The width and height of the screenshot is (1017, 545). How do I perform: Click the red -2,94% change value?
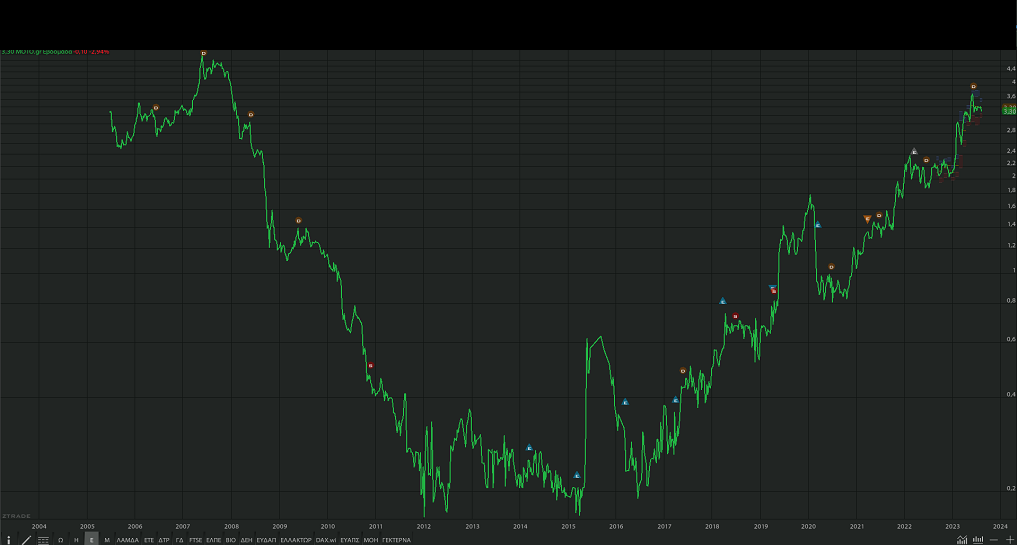(99, 51)
